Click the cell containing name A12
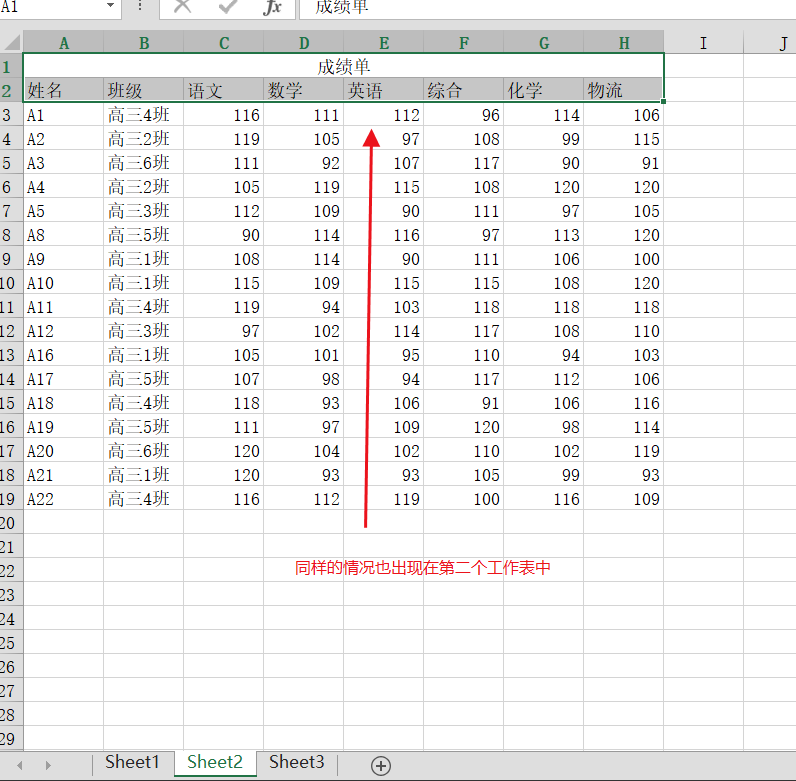Screen dimensions: 796x781 pyautogui.click(x=63, y=331)
